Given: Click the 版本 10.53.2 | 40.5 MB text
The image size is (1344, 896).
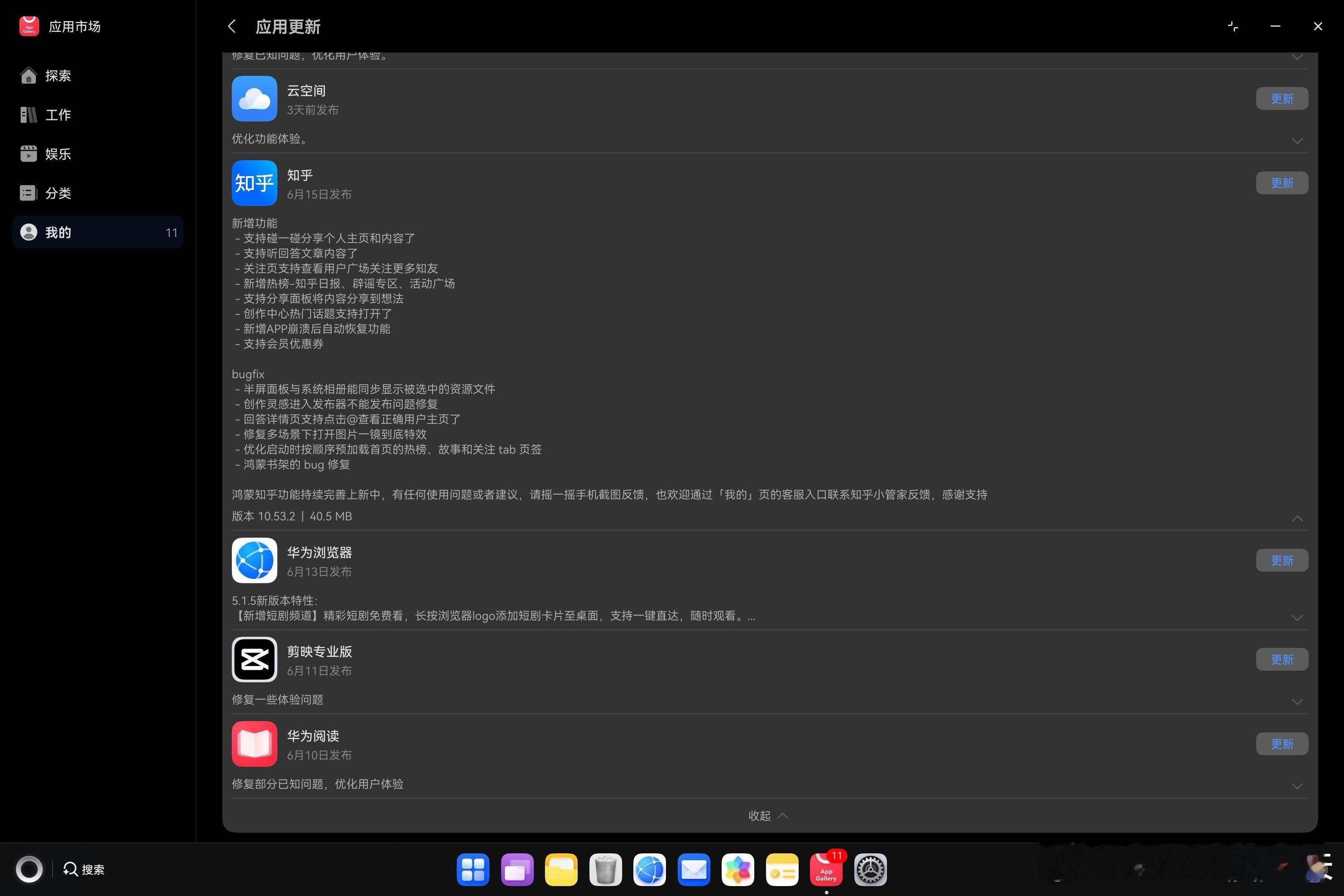Looking at the screenshot, I should coord(292,516).
